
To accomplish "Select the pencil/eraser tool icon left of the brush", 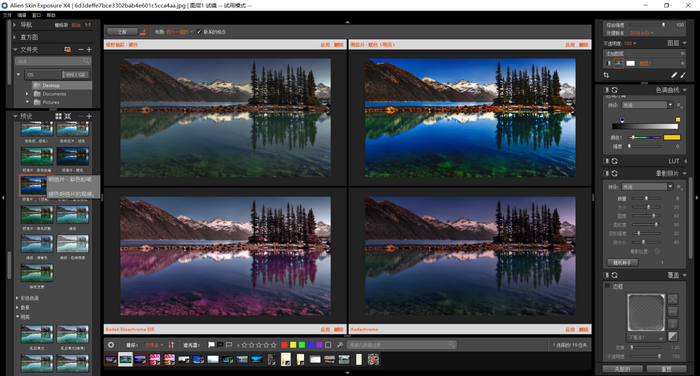I will (674, 75).
